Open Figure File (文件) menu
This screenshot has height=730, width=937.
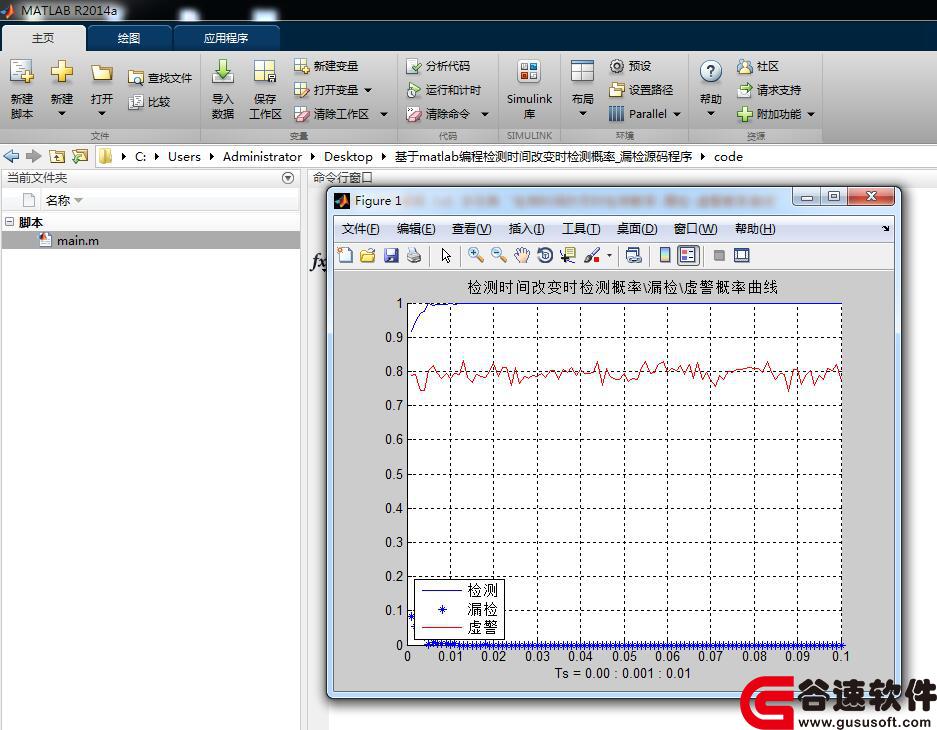point(360,229)
